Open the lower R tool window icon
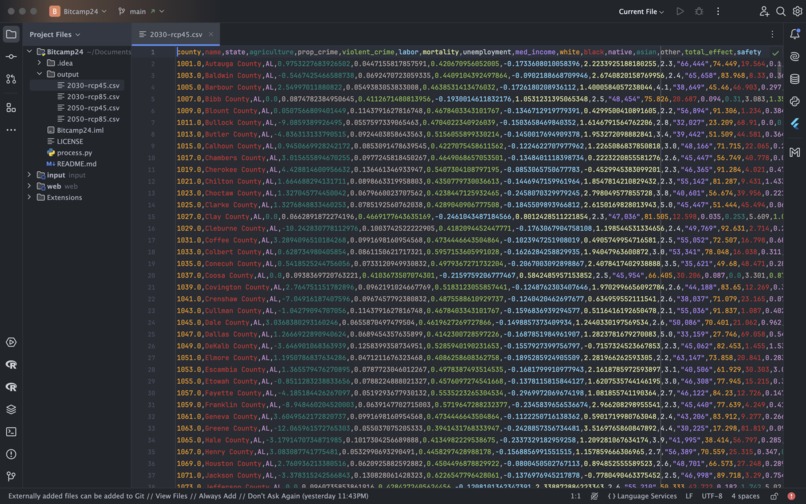The height and width of the screenshot is (504, 806). [11, 387]
